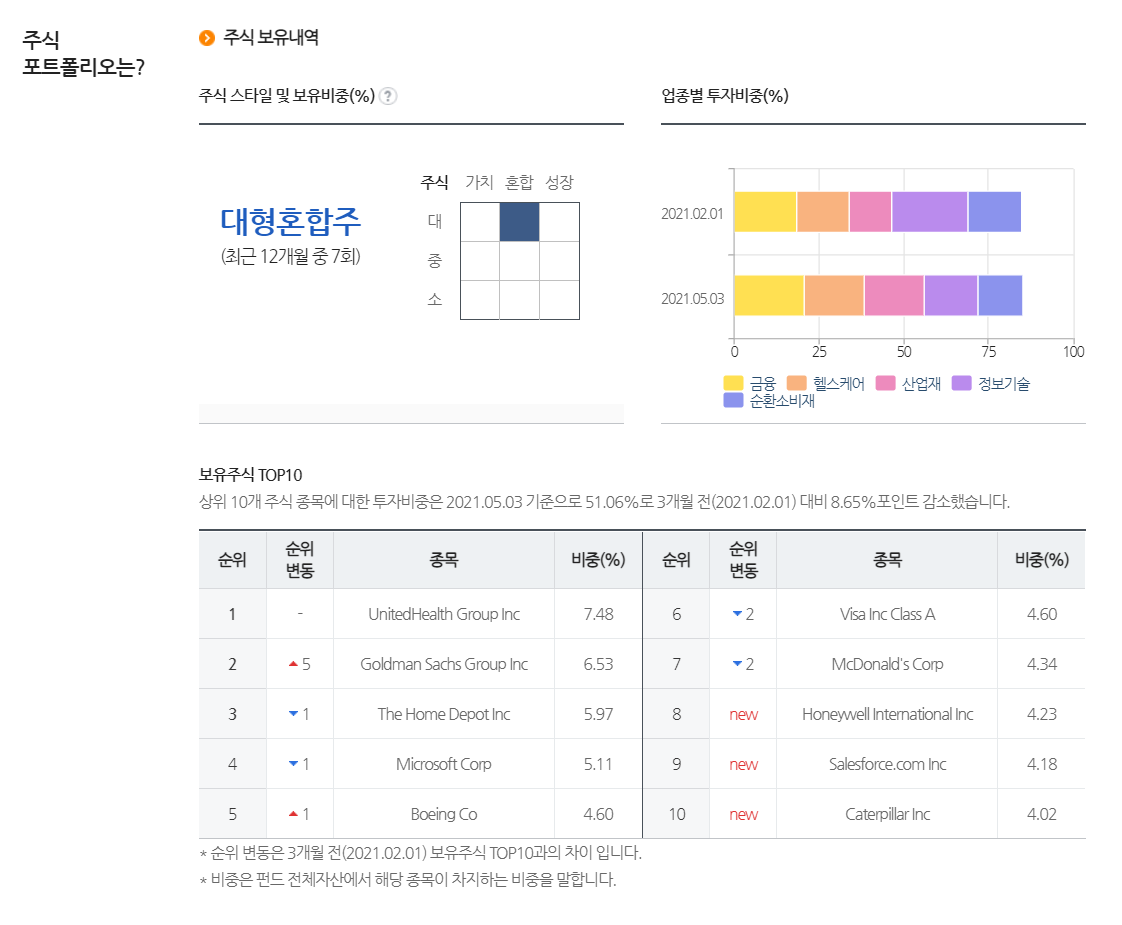Click the Goldman Sachs Group Inc stock name
The image size is (1122, 925).
coord(444,665)
